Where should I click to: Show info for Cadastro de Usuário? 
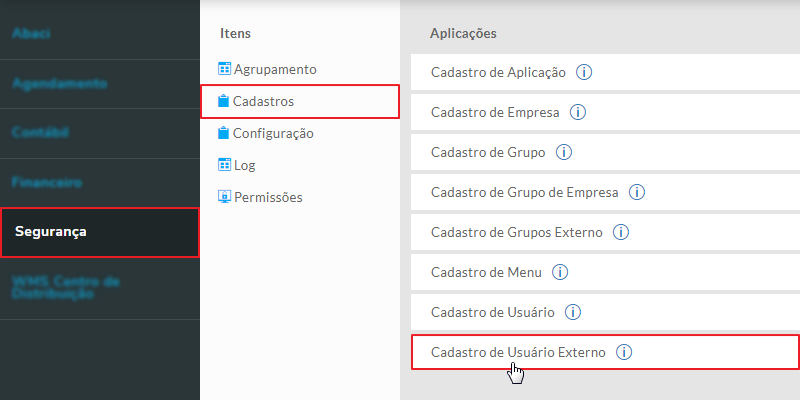tap(574, 312)
